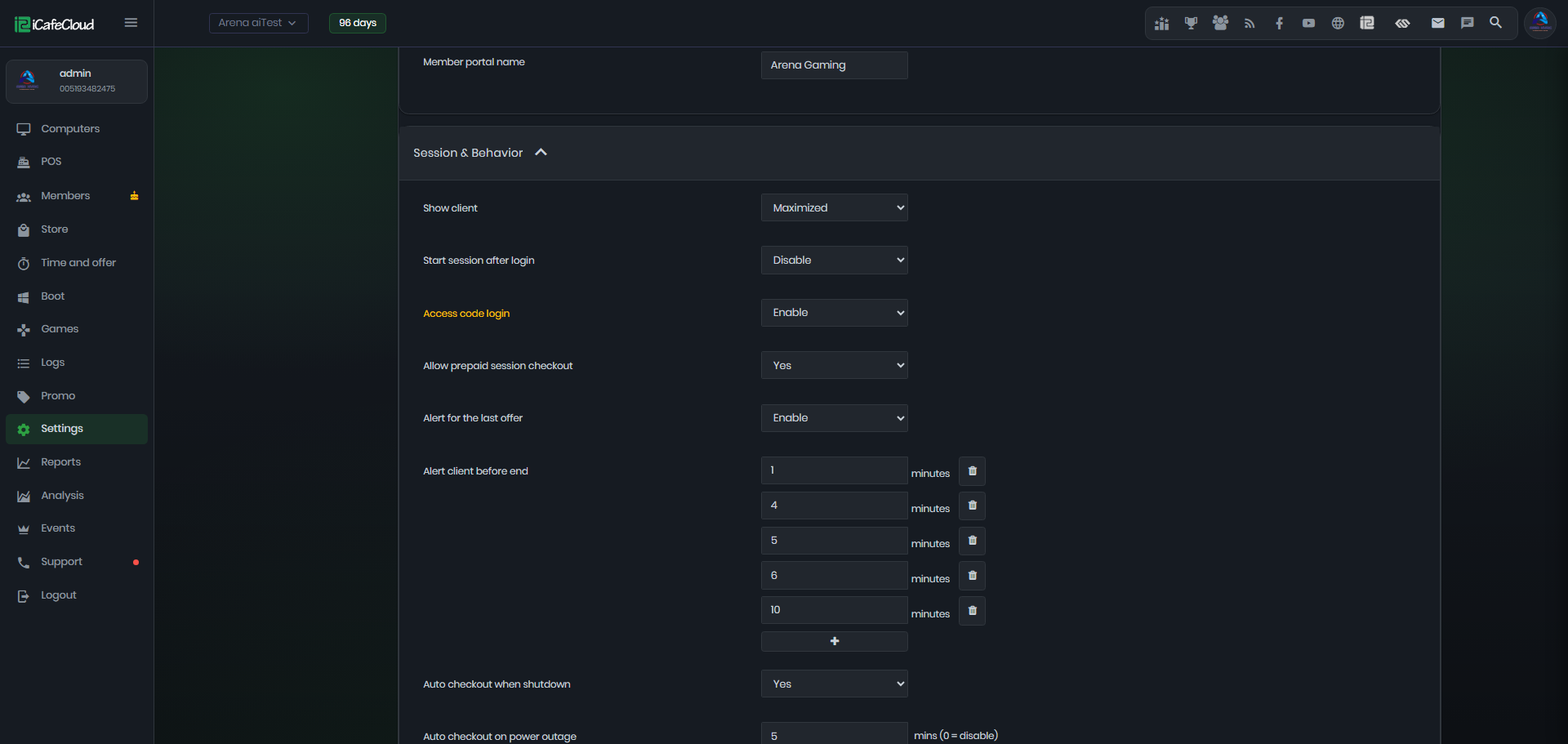Open the Arena aiTest cafe selector
This screenshot has width=1568, height=744.
[258, 23]
